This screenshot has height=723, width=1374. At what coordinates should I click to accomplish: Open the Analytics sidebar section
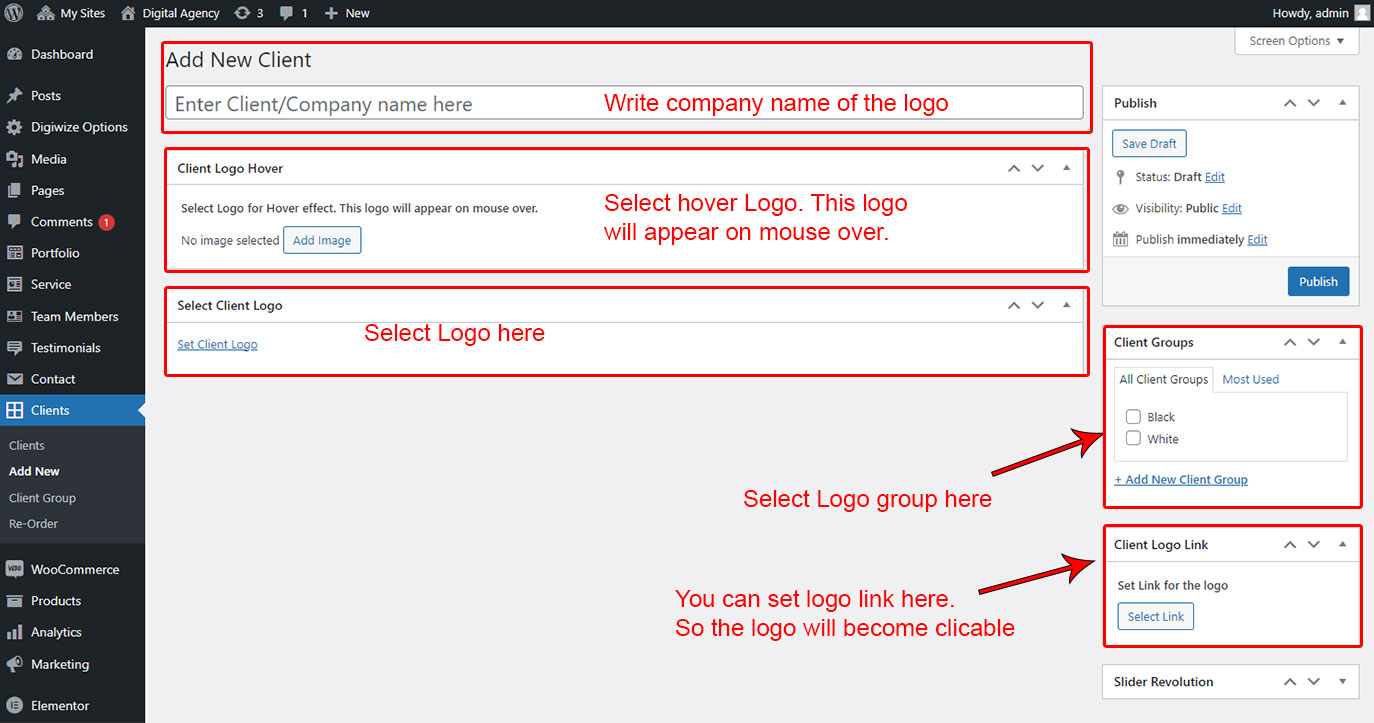[56, 632]
